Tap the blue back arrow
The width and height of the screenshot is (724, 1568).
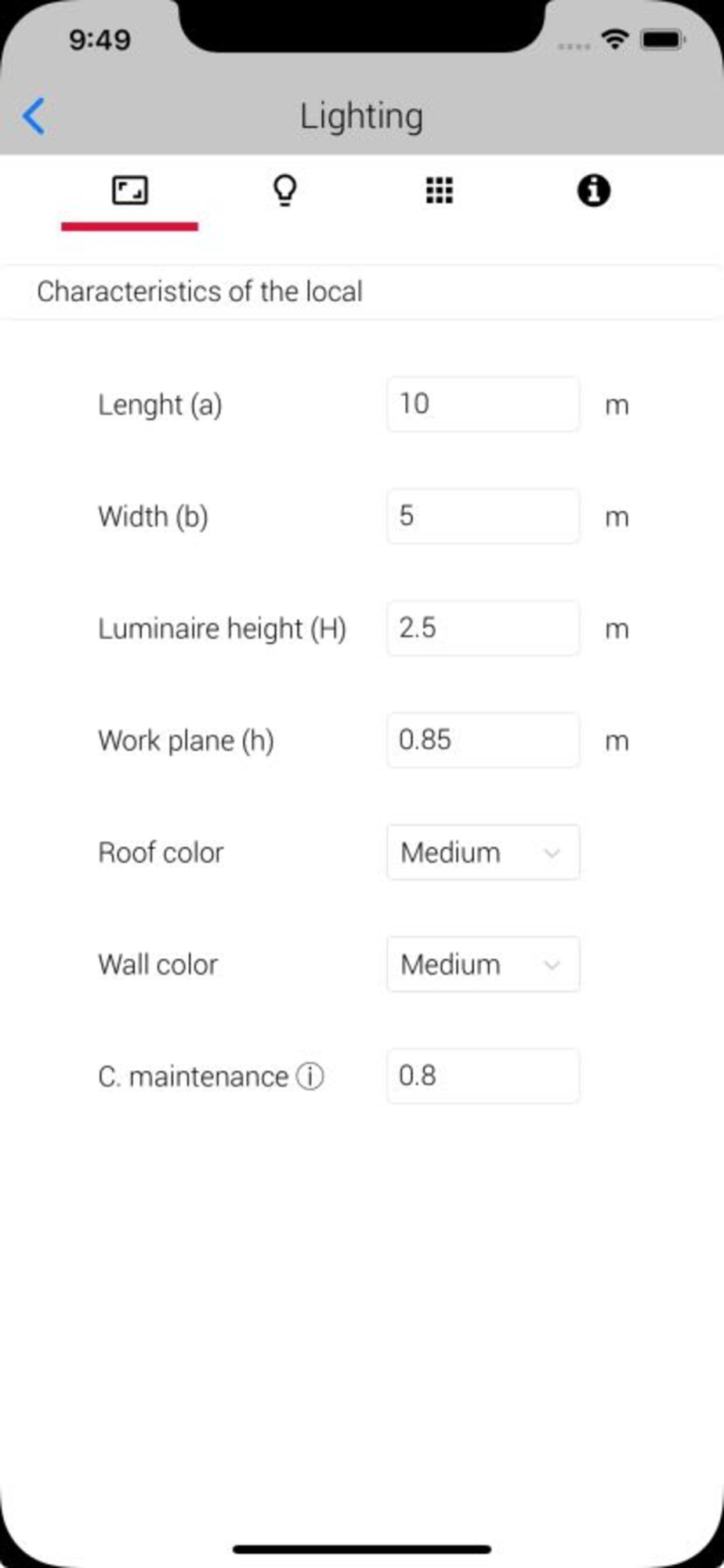(34, 116)
